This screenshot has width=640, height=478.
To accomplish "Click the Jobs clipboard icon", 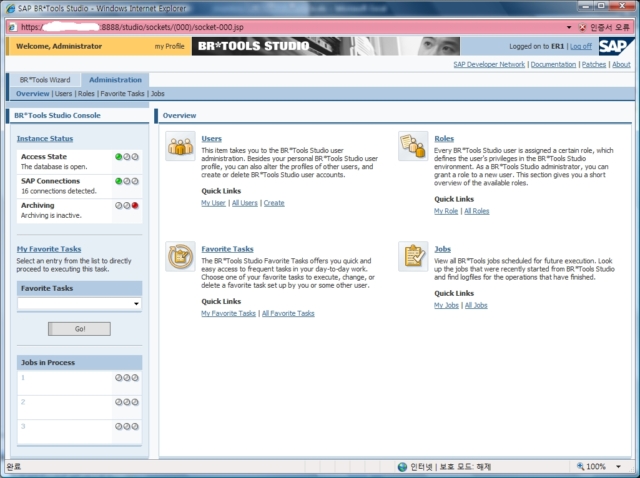I will [x=413, y=256].
